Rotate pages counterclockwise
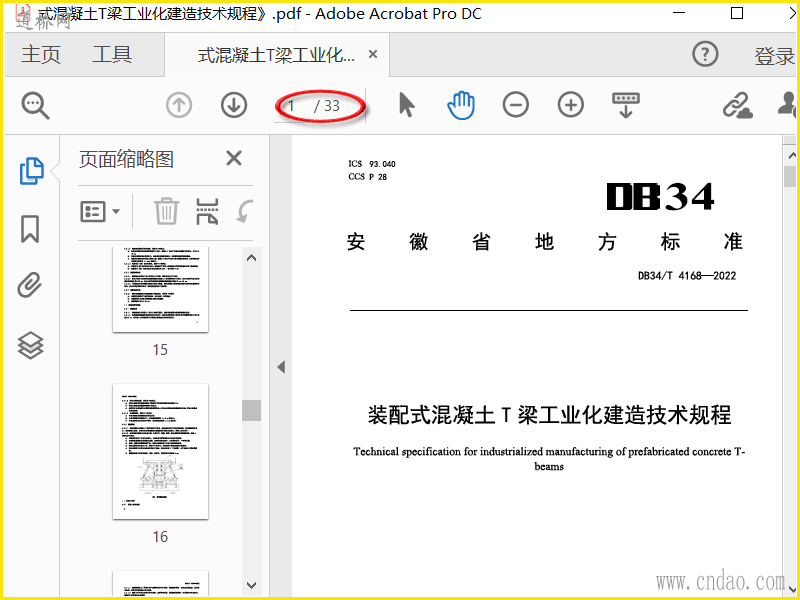The height and width of the screenshot is (600, 800). click(244, 211)
